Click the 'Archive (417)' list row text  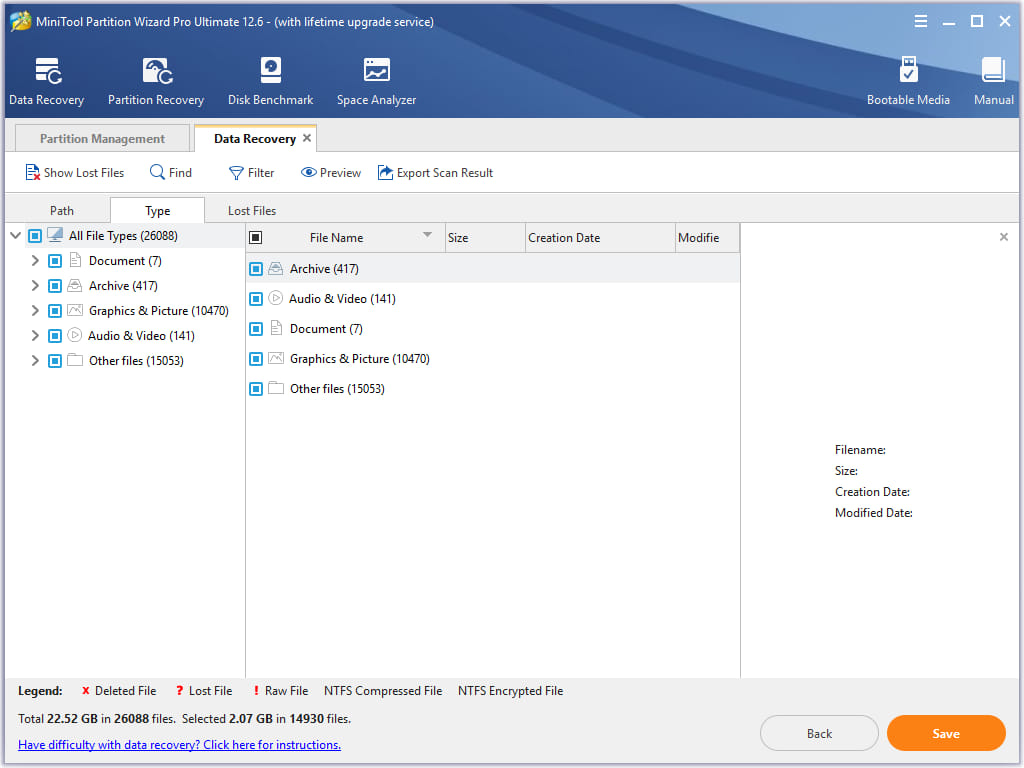point(325,268)
